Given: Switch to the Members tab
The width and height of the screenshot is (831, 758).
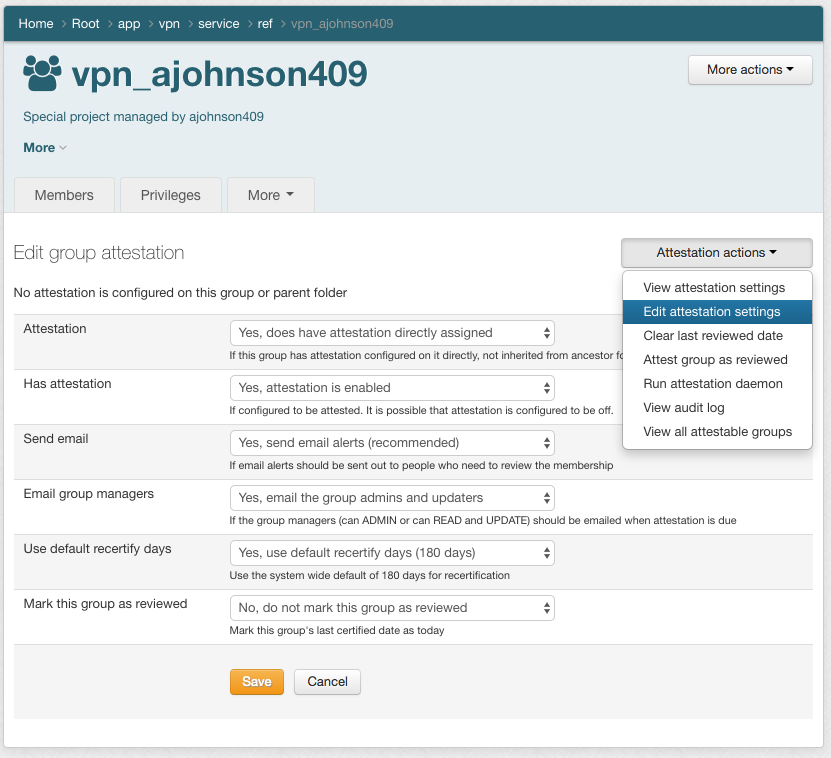Looking at the screenshot, I should [64, 195].
